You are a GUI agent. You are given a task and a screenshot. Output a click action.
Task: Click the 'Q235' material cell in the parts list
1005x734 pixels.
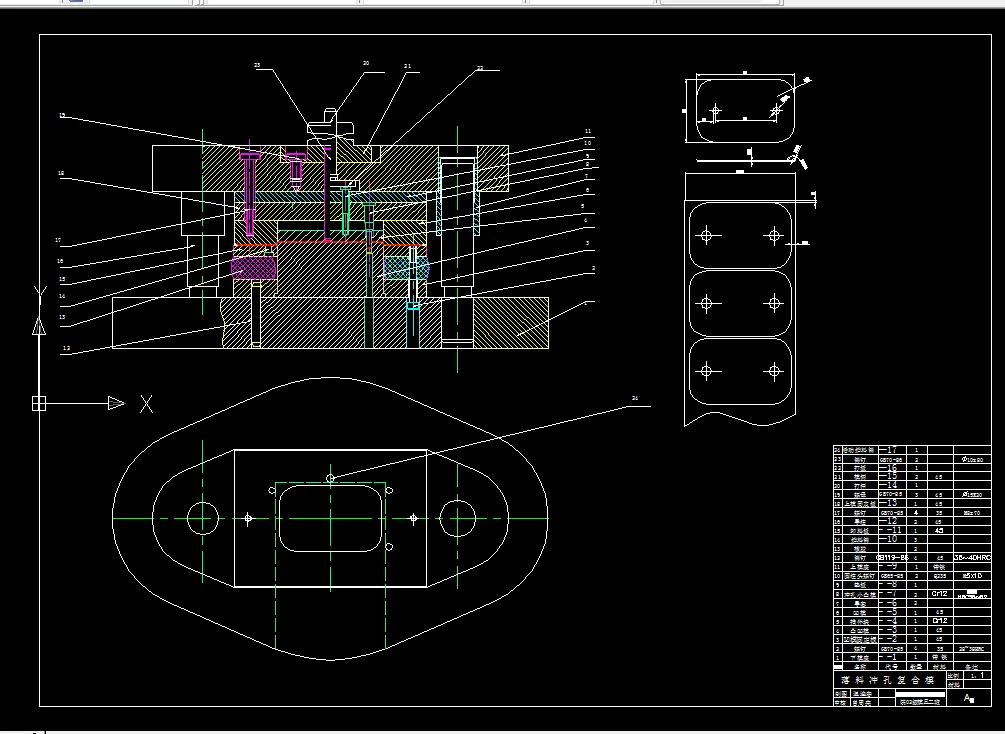coord(940,576)
